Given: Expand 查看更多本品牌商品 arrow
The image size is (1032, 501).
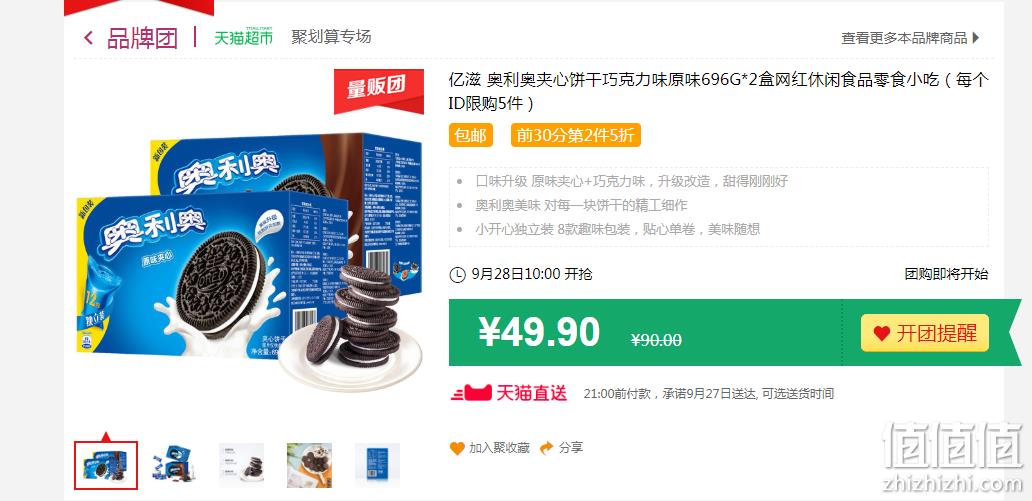Looking at the screenshot, I should click(975, 38).
